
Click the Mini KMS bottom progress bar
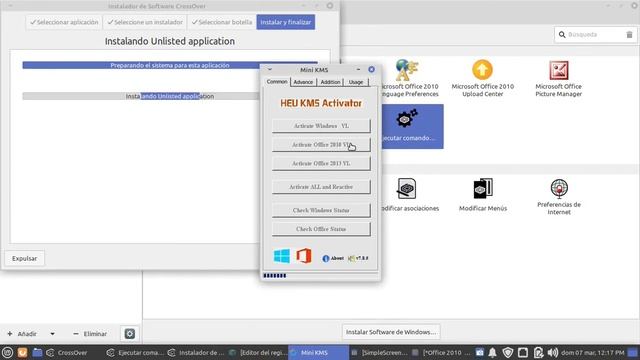(x=320, y=276)
